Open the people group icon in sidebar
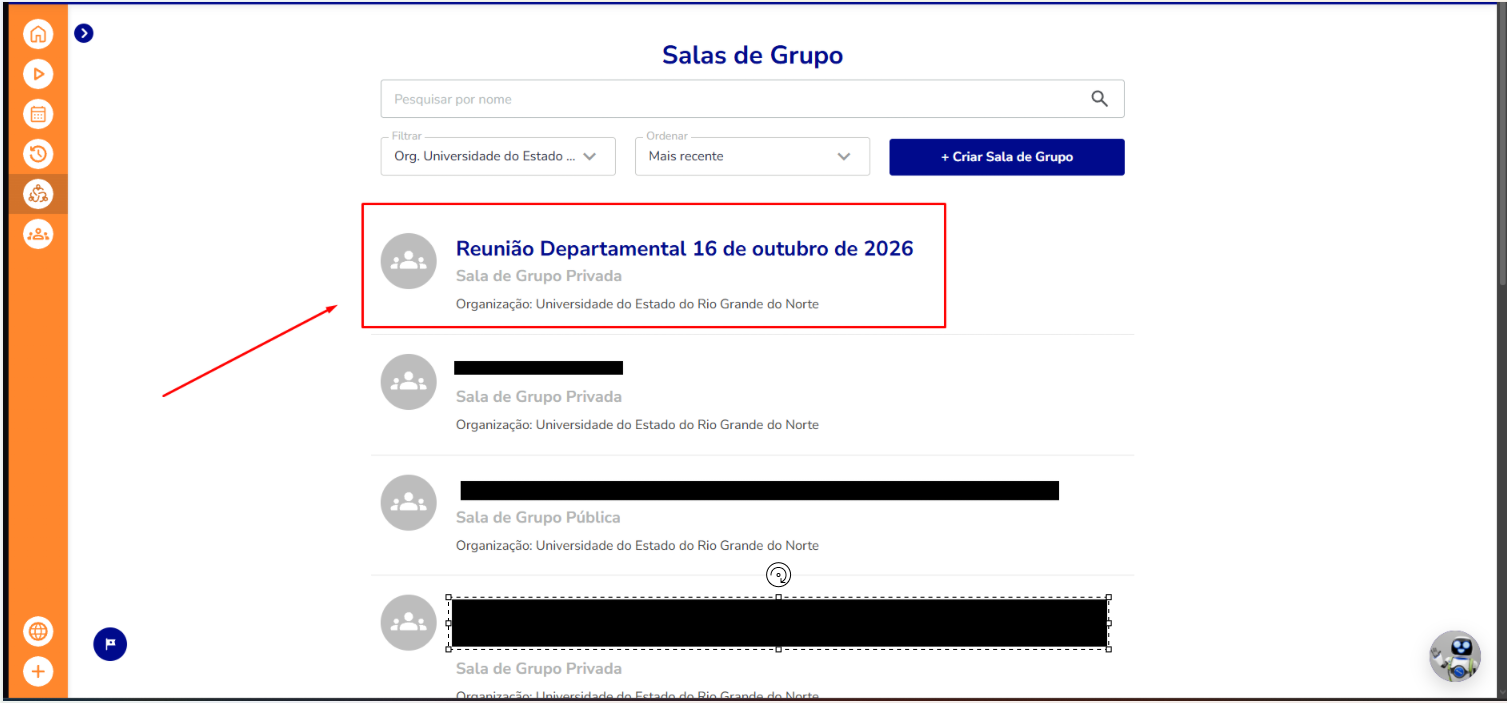The height and width of the screenshot is (703, 1507). tap(38, 234)
